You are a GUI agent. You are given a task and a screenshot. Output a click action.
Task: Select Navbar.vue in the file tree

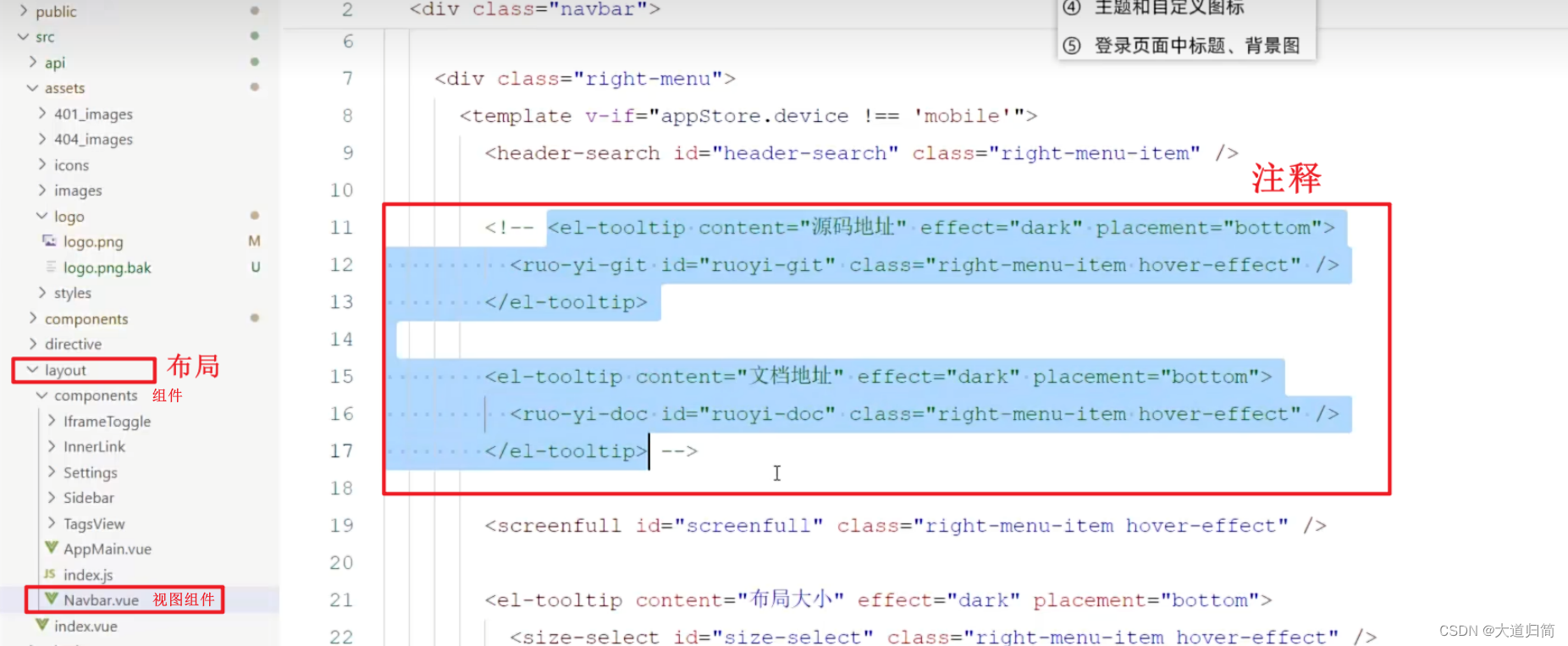pos(101,599)
